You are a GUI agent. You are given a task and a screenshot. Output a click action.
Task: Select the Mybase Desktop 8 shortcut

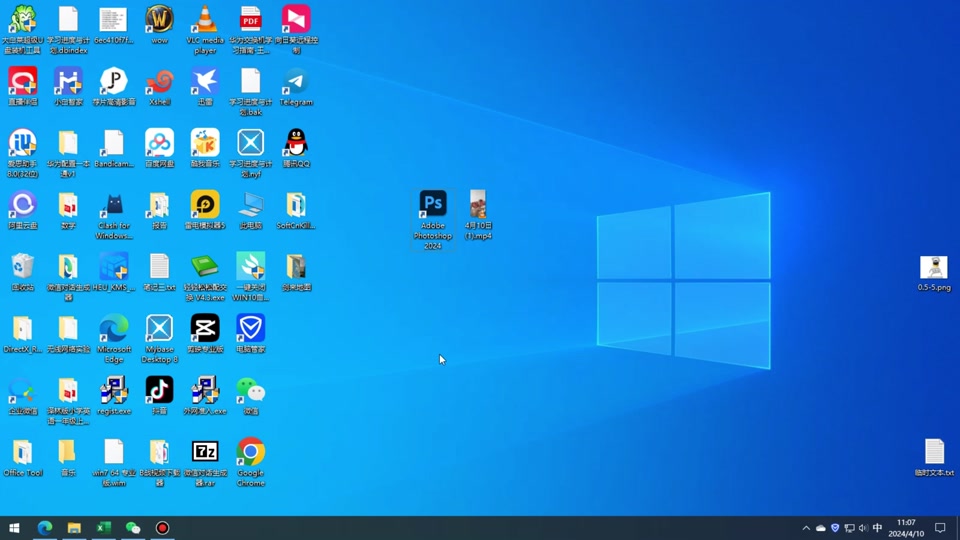pos(159,339)
